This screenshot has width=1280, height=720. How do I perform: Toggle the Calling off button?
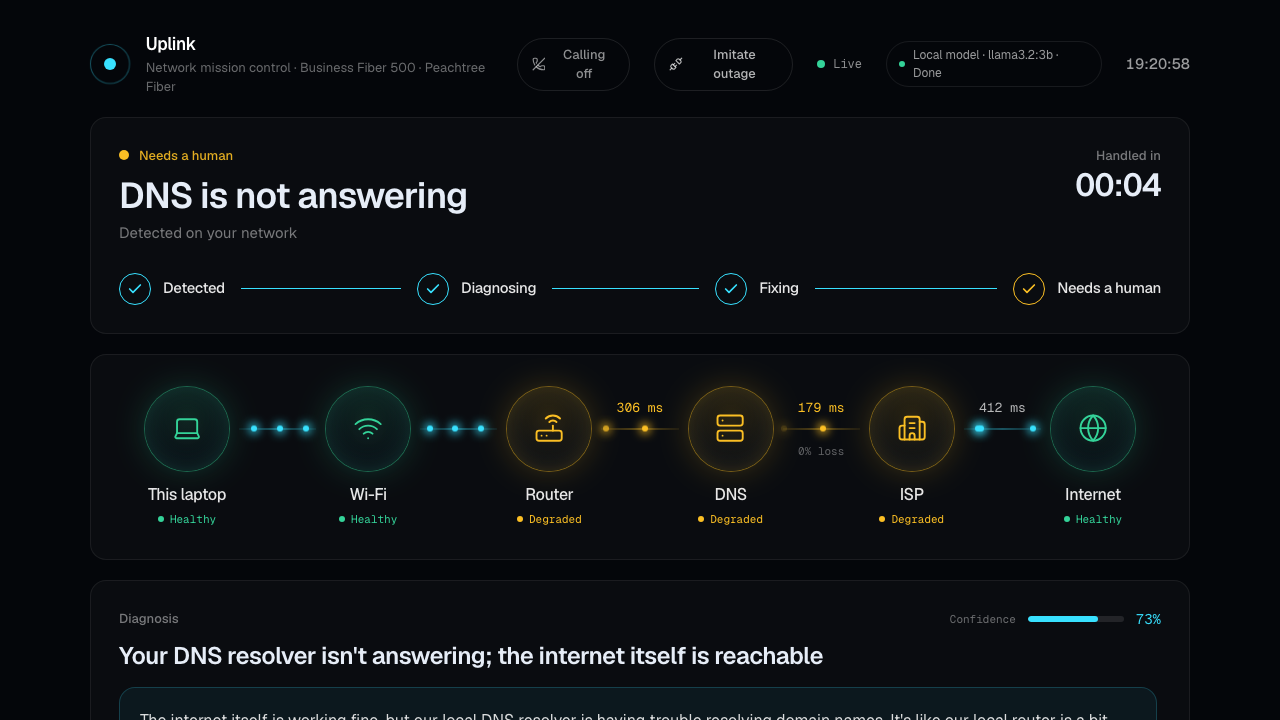(x=573, y=64)
